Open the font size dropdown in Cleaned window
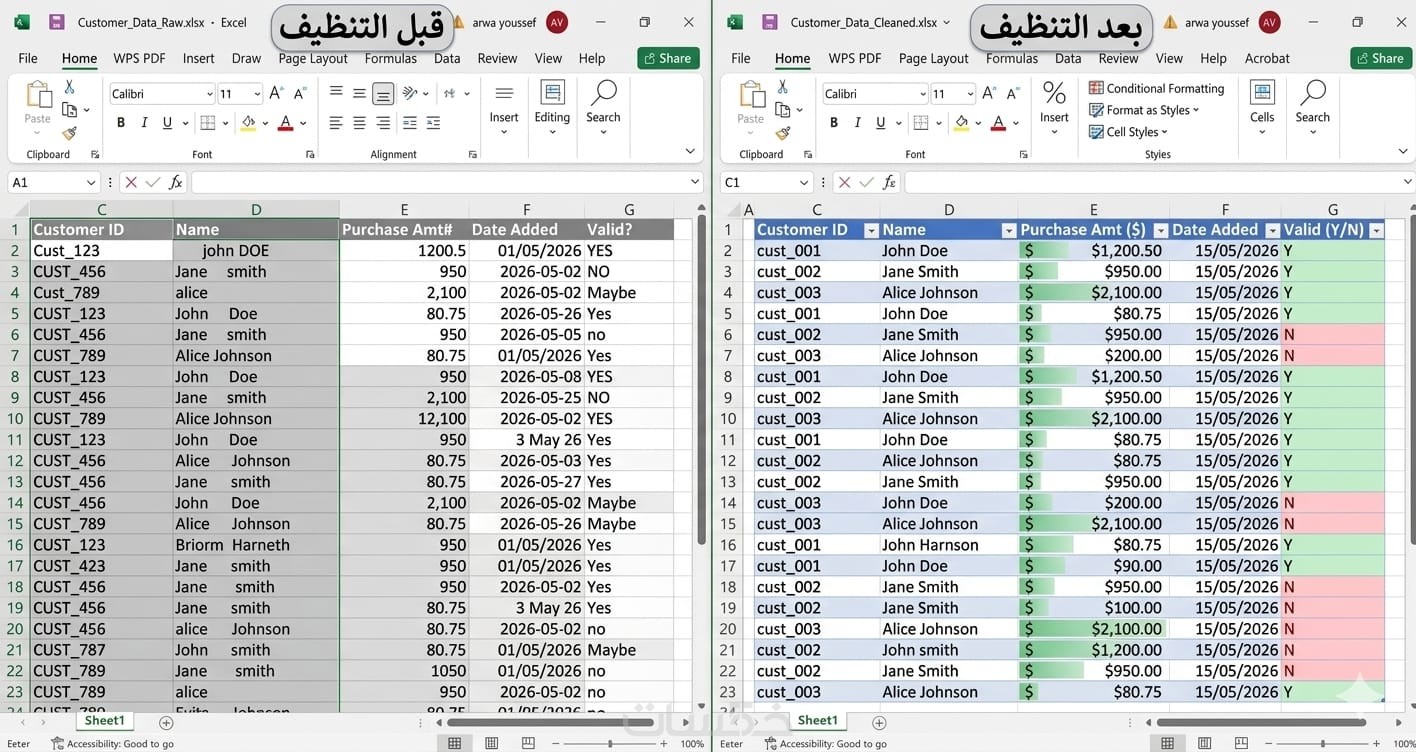Image resolution: width=1416 pixels, height=752 pixels. 970,94
